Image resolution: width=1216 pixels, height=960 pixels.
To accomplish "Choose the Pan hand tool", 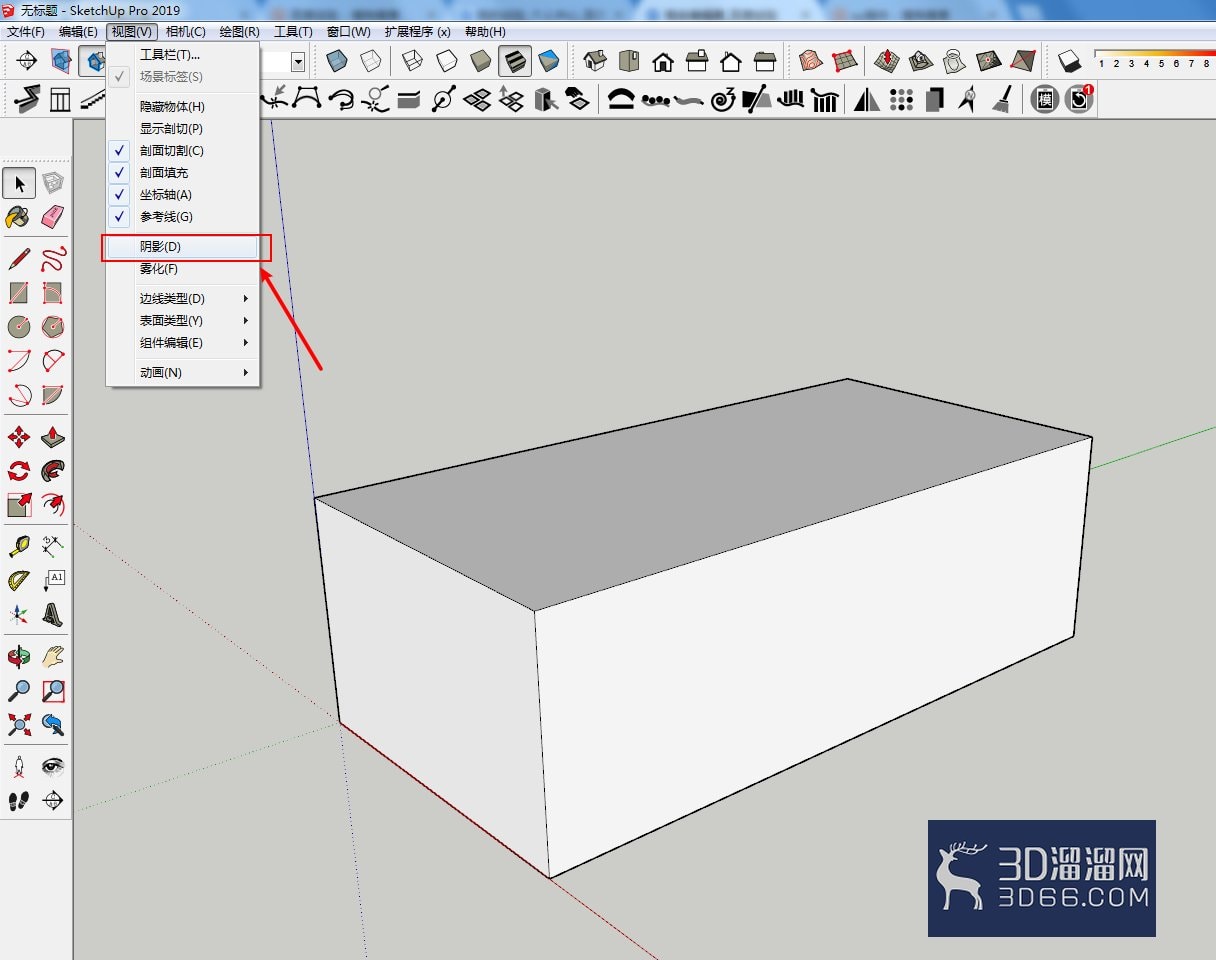I will pos(53,657).
